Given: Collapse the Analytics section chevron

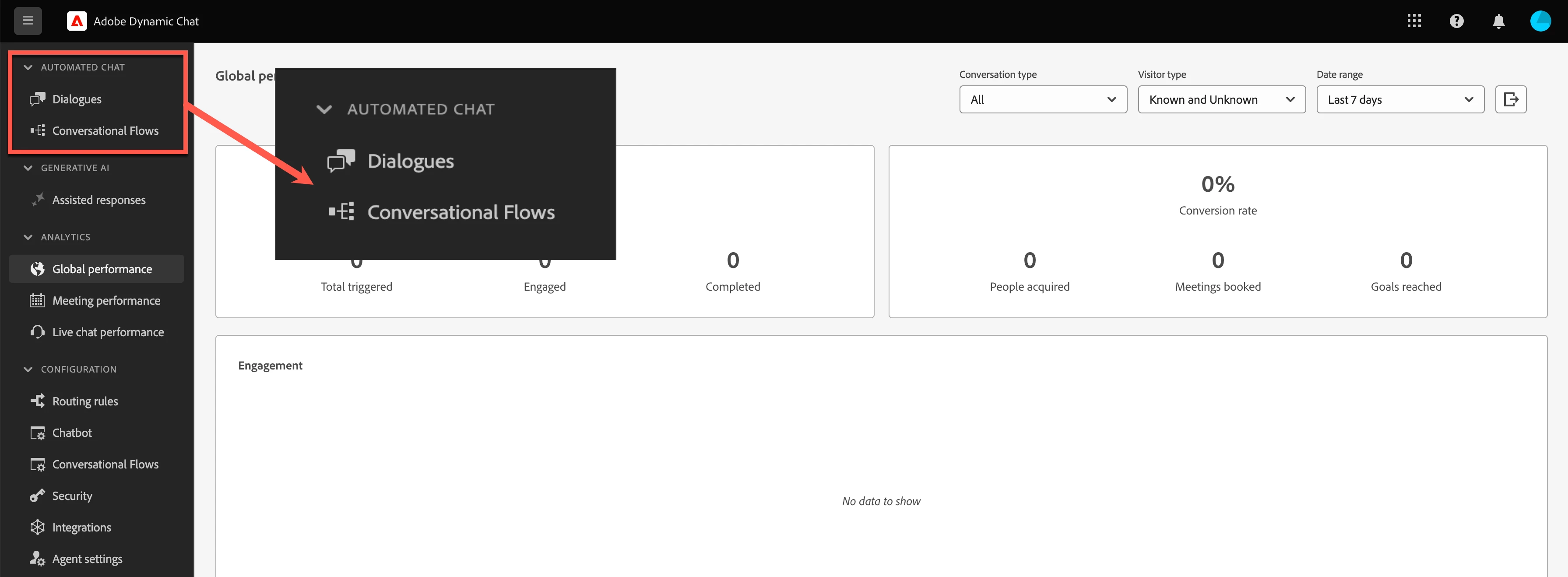Looking at the screenshot, I should [28, 237].
